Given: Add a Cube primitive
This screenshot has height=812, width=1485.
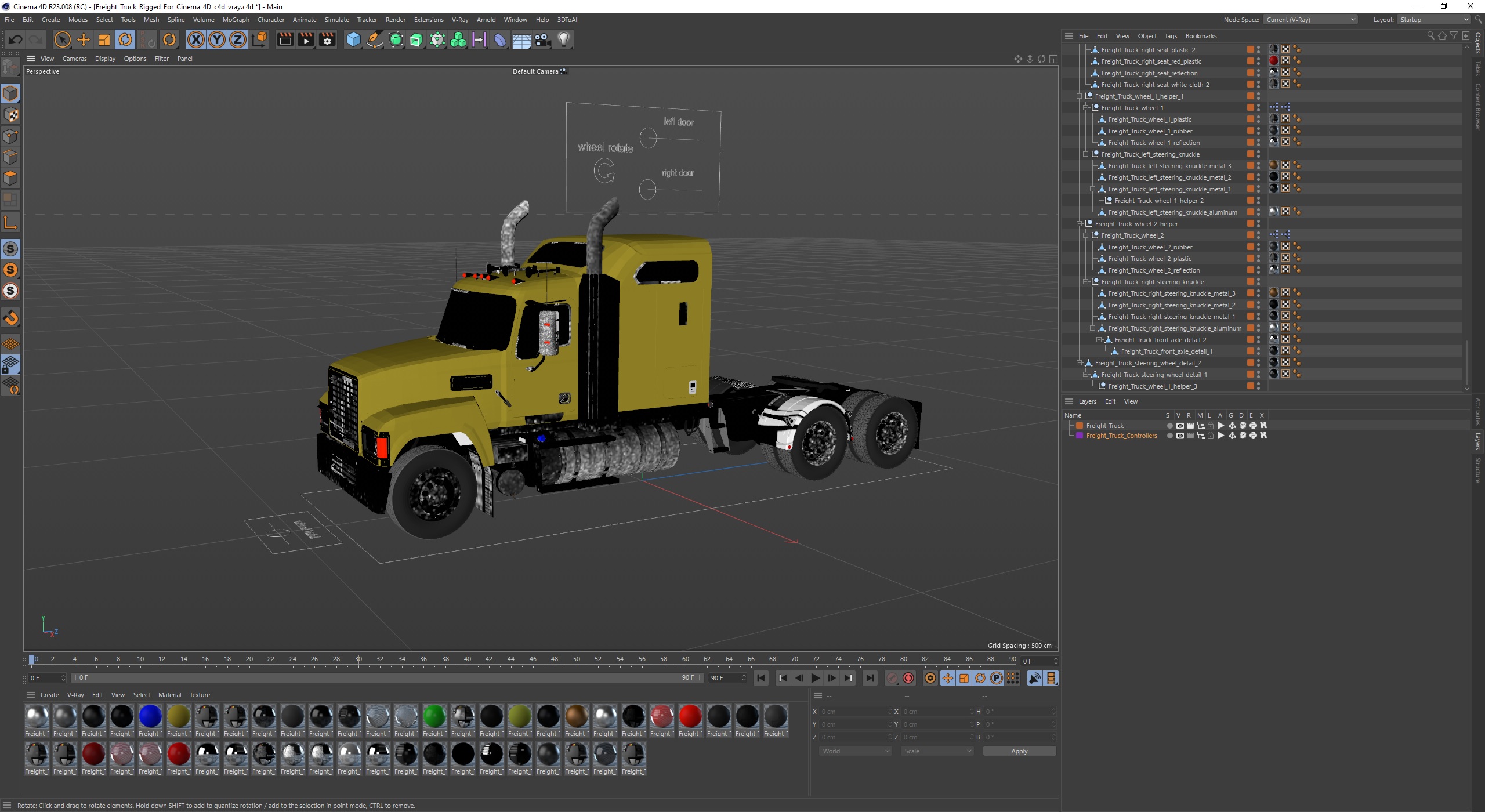Looking at the screenshot, I should (x=353, y=39).
